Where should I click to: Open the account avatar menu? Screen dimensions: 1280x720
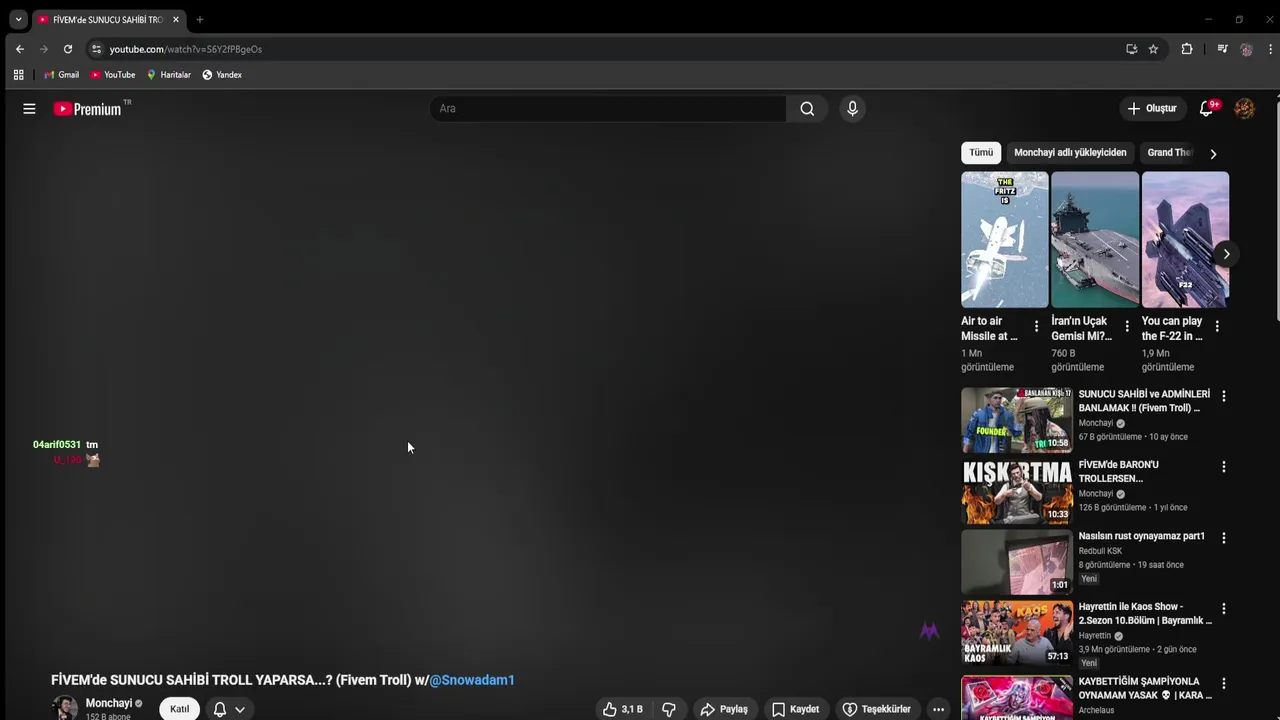[1245, 109]
